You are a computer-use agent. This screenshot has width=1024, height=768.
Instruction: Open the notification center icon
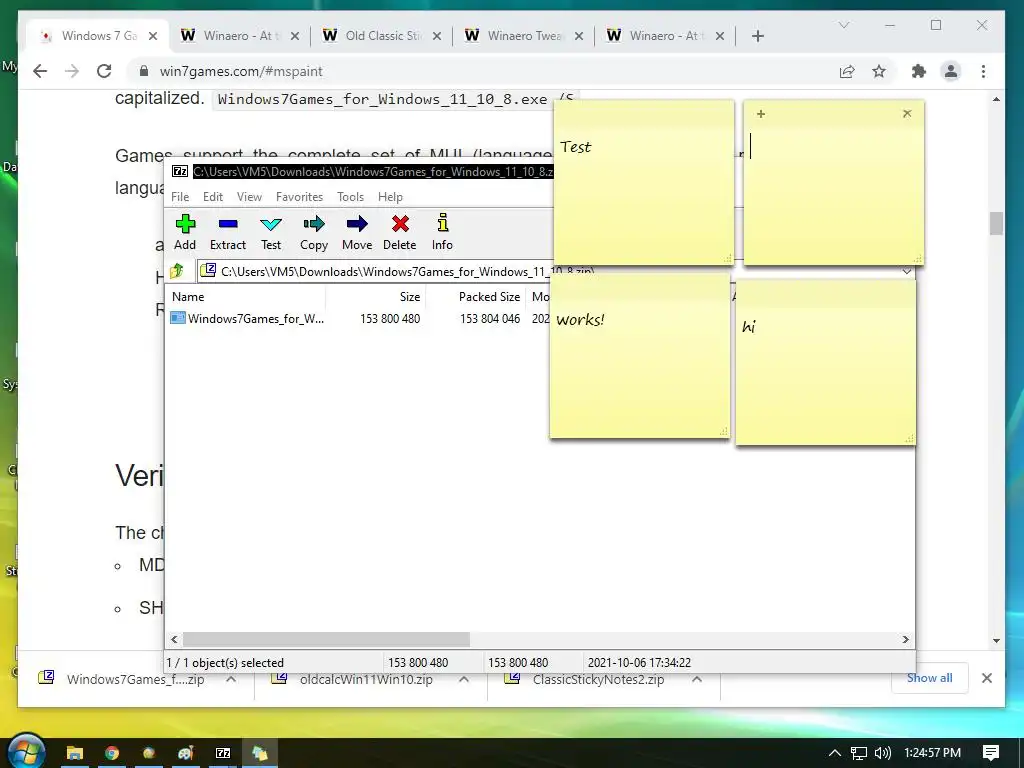coord(991,753)
